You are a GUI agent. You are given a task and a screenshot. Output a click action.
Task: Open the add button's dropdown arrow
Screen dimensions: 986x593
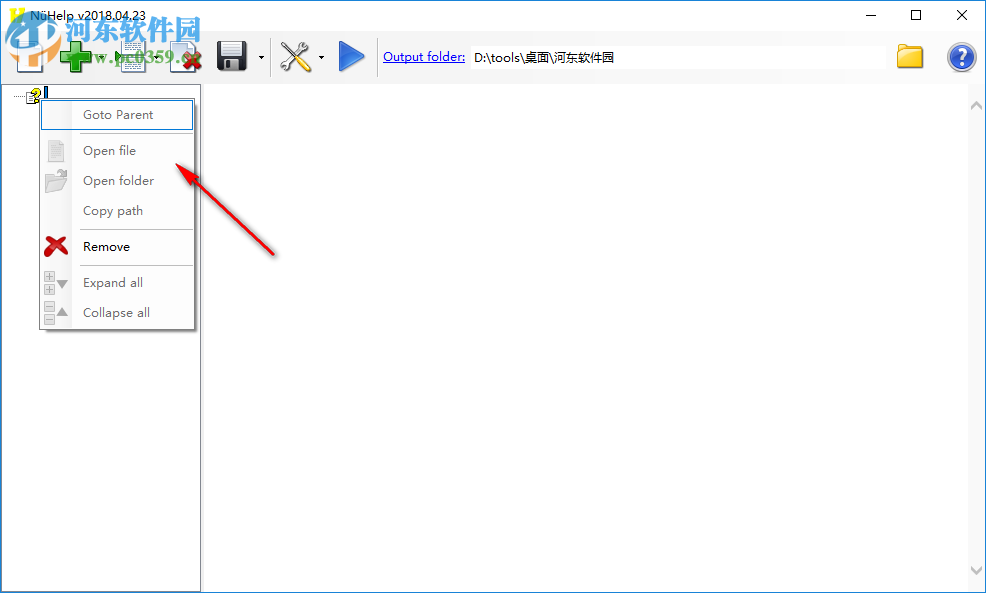coord(102,57)
